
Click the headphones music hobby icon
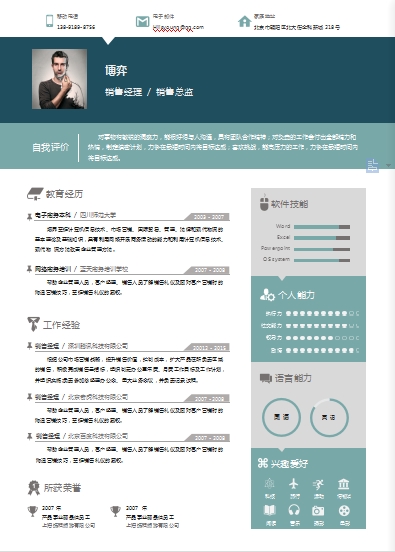coord(294,510)
